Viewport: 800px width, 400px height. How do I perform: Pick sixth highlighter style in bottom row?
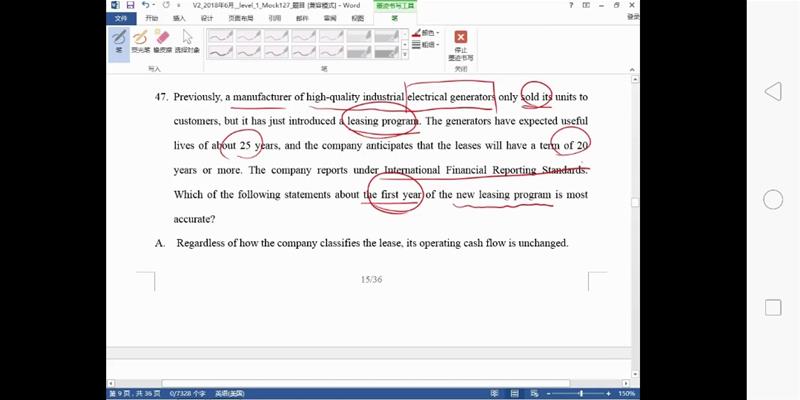[x=359, y=52]
